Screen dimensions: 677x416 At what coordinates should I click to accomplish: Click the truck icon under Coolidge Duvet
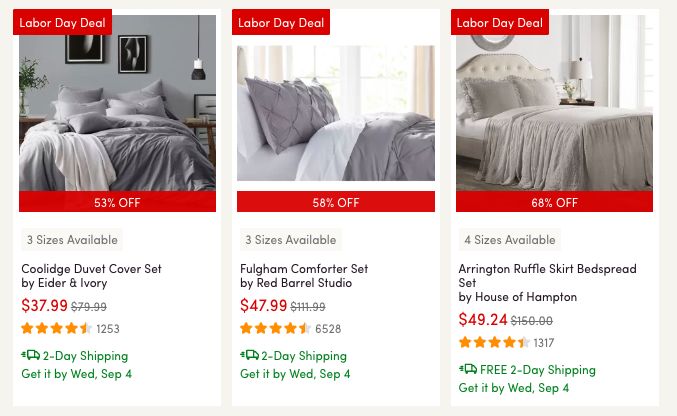coord(30,355)
